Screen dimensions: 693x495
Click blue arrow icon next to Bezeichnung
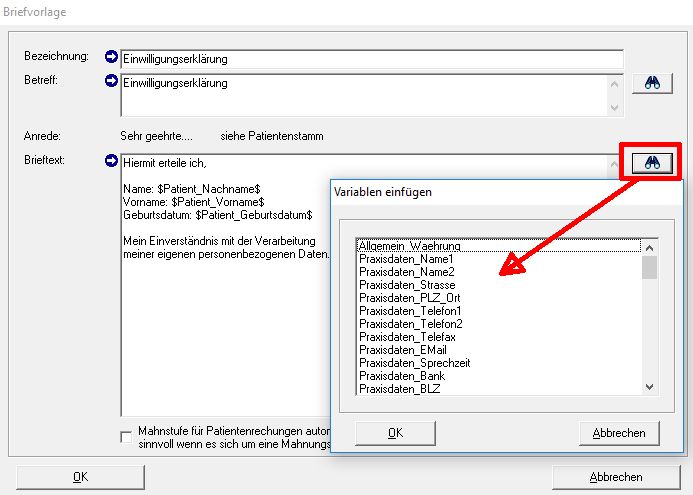(x=112, y=56)
